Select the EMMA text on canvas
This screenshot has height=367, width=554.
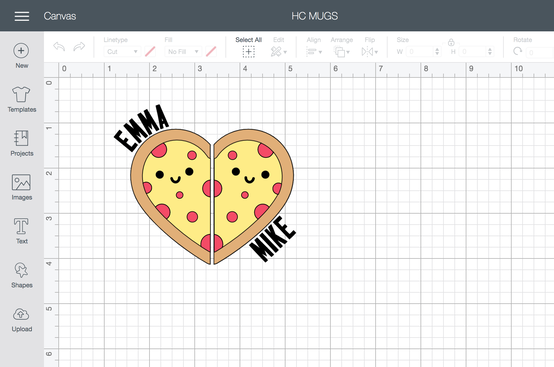coord(141,128)
